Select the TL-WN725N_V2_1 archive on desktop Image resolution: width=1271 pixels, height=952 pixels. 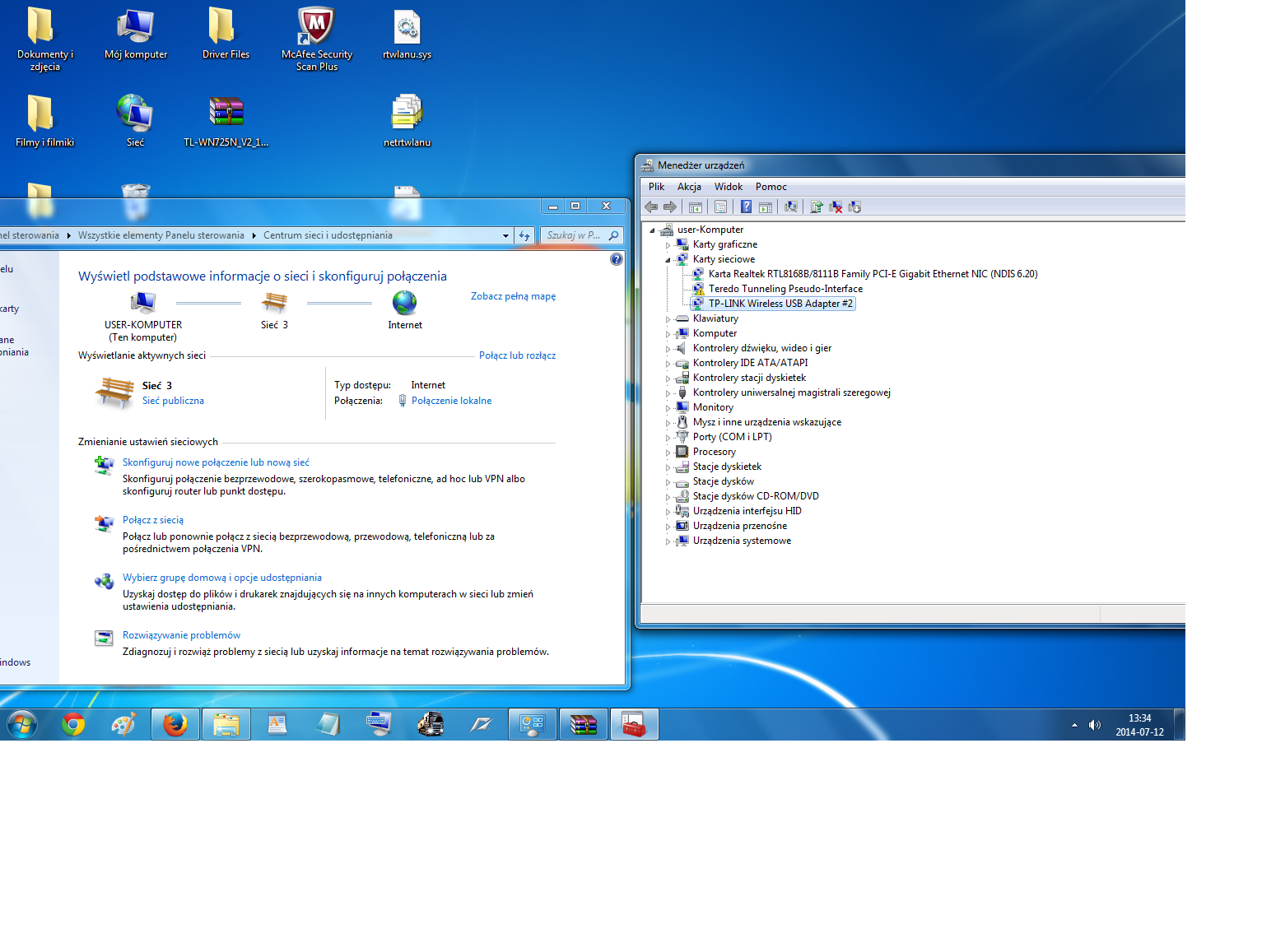226,121
